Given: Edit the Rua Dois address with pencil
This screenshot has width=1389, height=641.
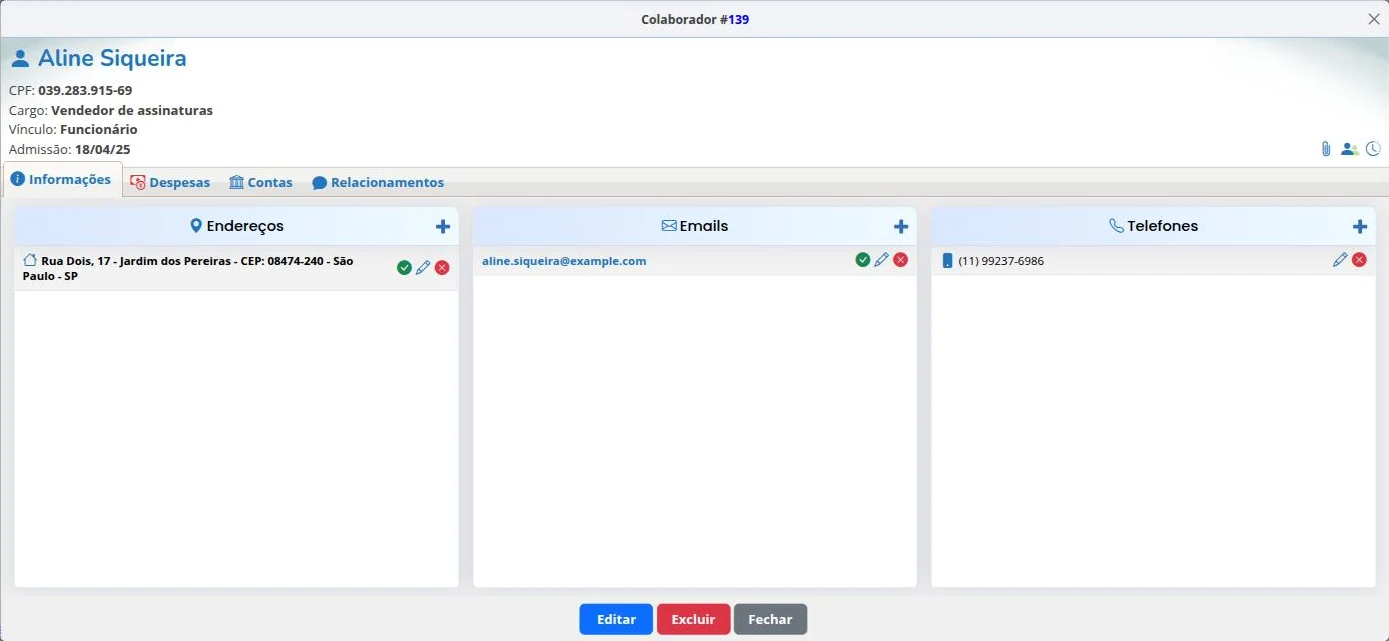Looking at the screenshot, I should (x=423, y=268).
